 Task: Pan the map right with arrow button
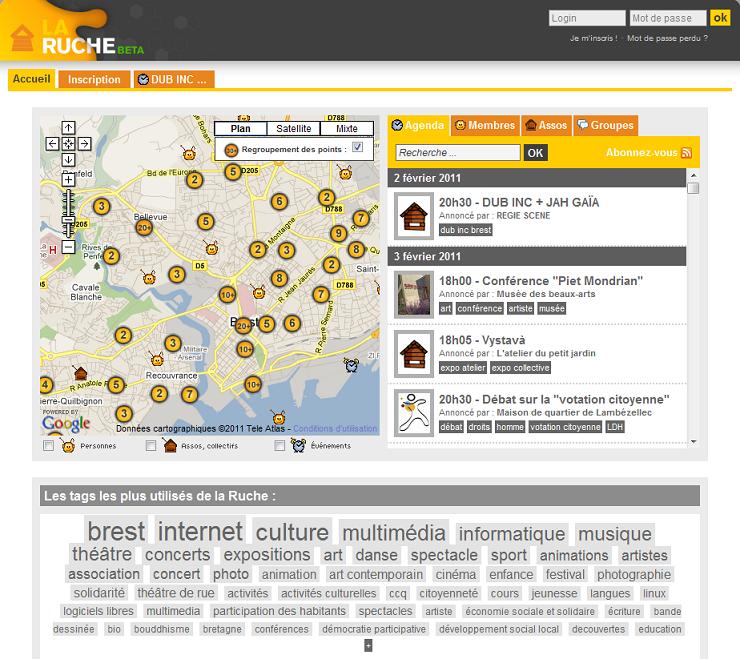pyautogui.click(x=84, y=144)
